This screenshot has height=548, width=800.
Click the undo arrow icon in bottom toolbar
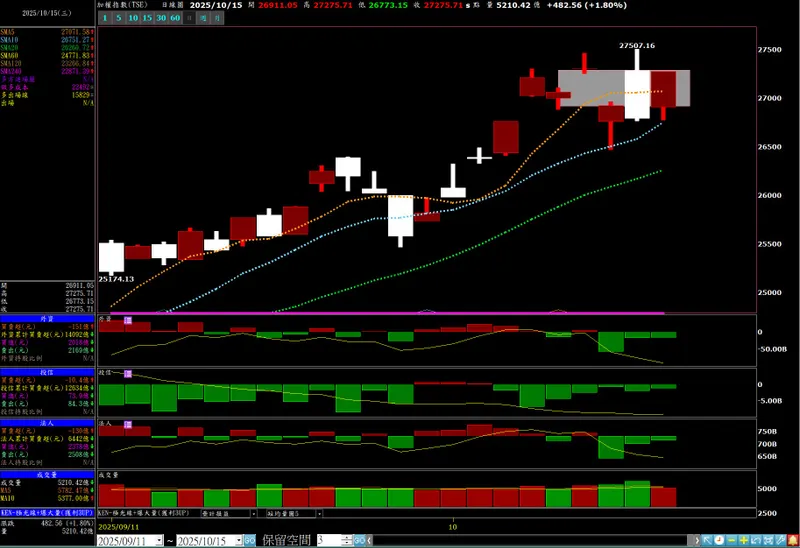click(756, 540)
